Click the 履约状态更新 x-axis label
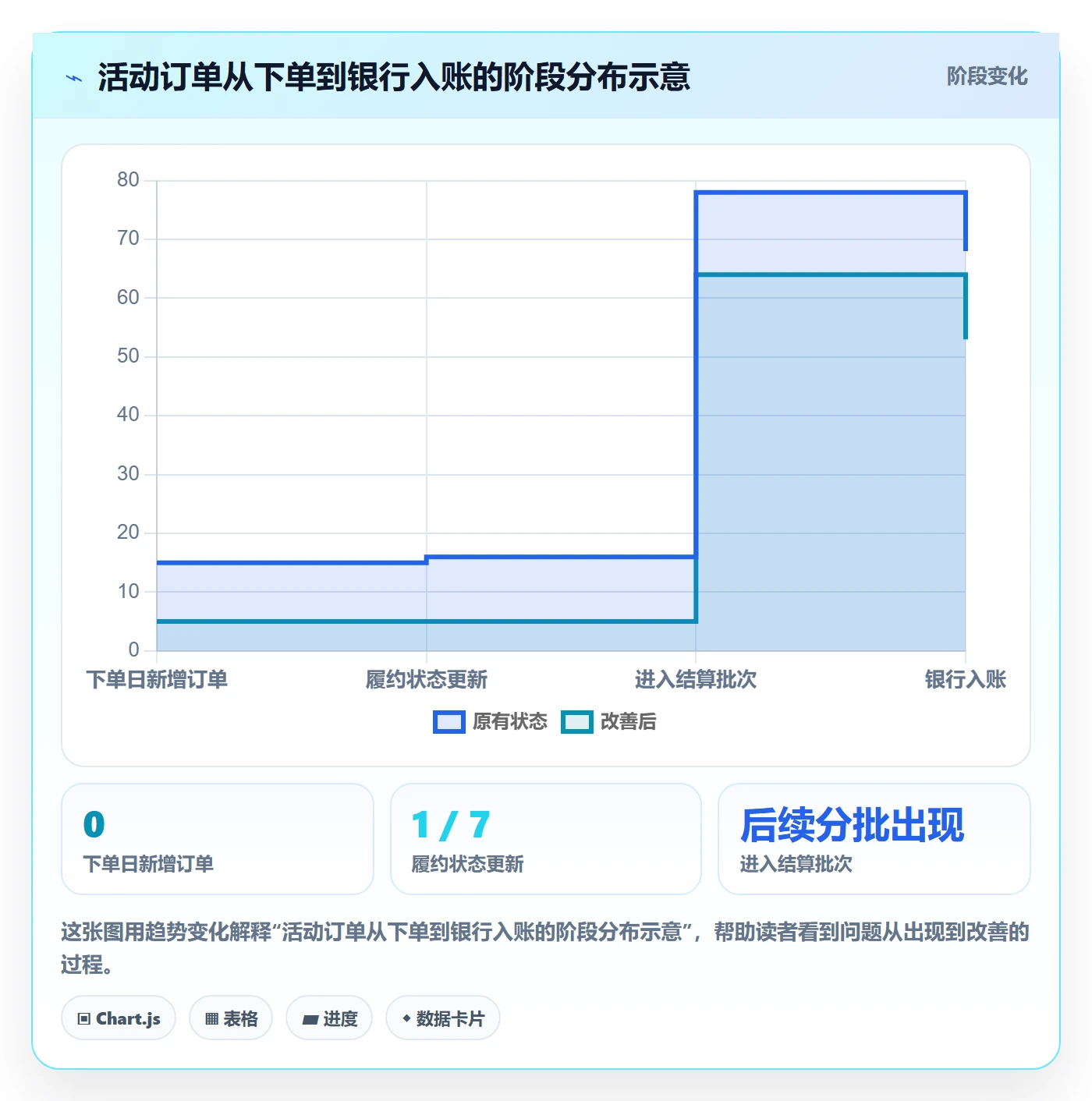Viewport: 1092px width, 1101px height. pyautogui.click(x=427, y=680)
